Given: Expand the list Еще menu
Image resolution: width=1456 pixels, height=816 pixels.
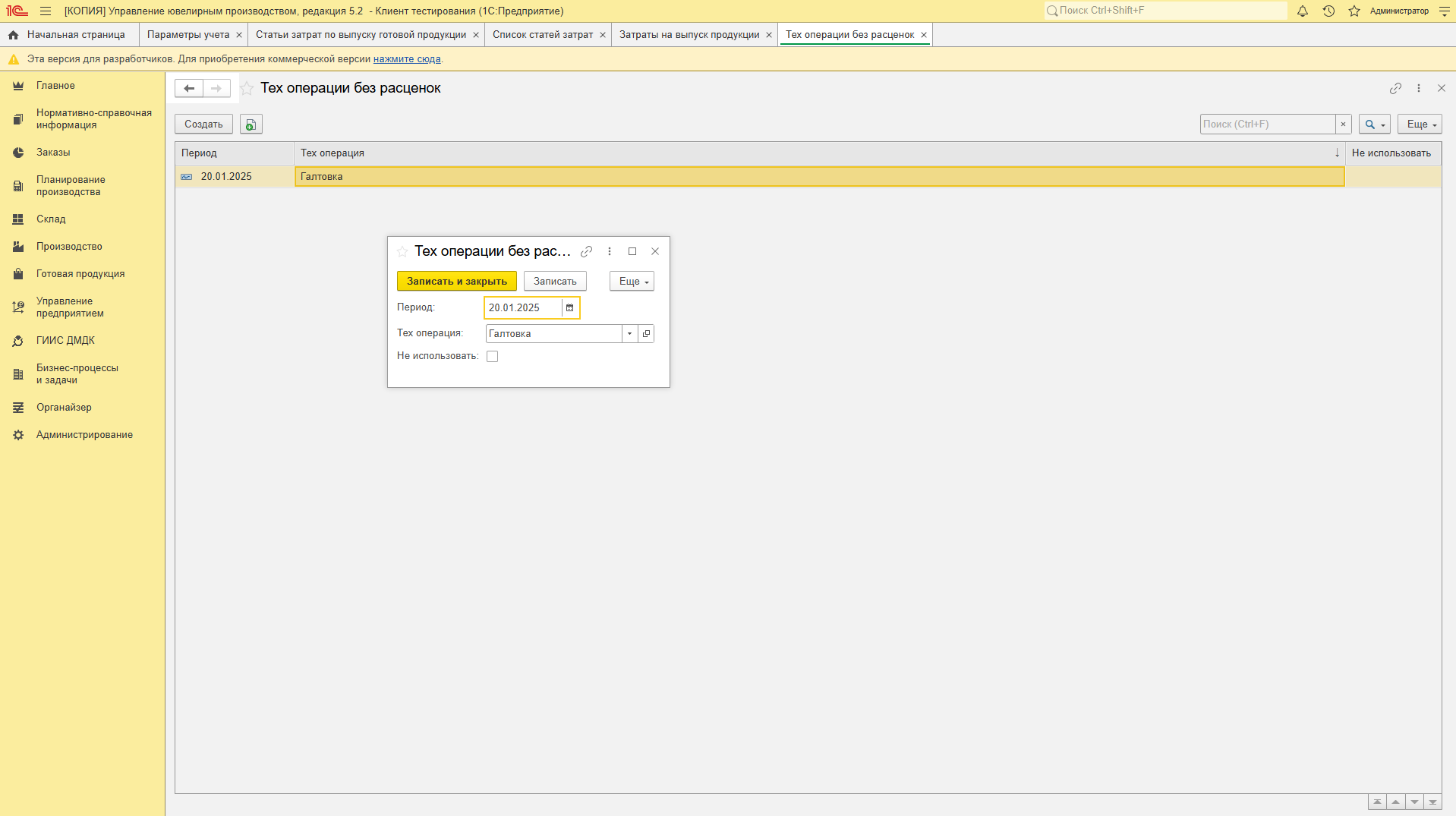Looking at the screenshot, I should pos(1420,124).
